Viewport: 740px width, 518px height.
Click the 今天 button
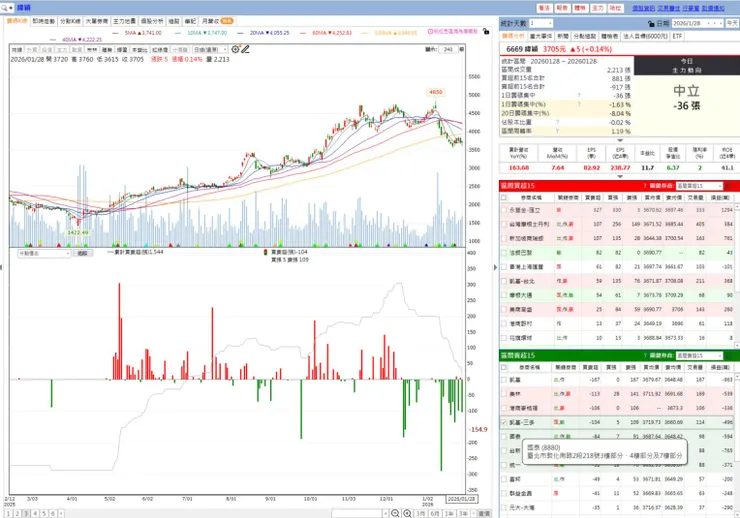[x=732, y=23]
